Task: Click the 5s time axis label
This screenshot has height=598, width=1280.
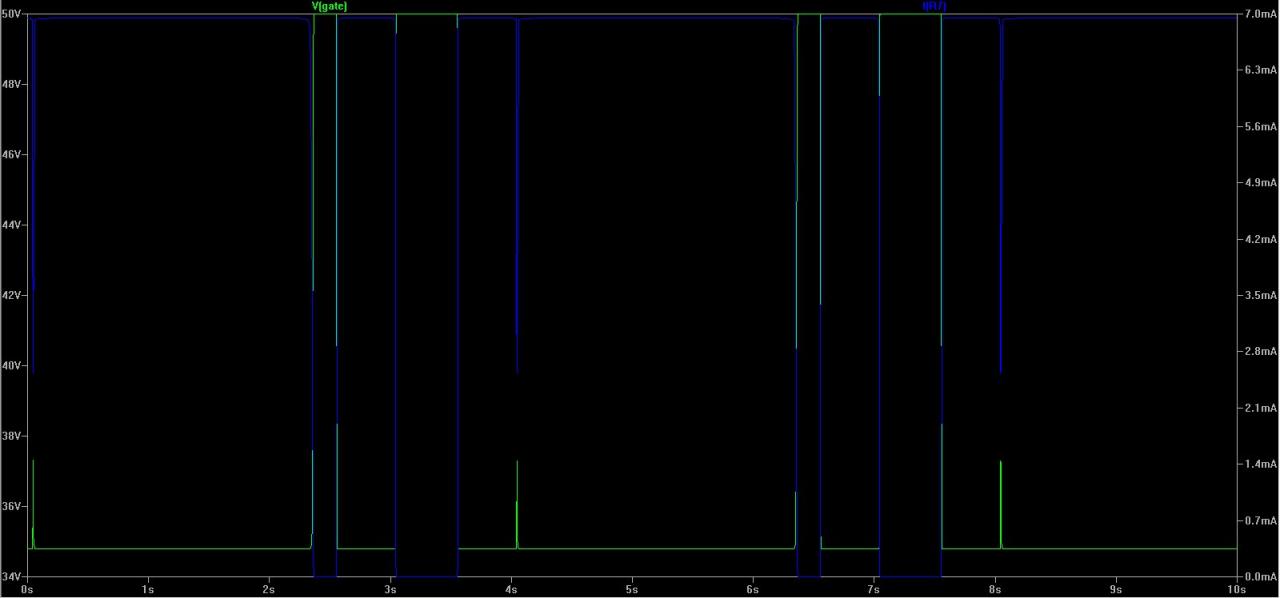Action: tap(632, 590)
